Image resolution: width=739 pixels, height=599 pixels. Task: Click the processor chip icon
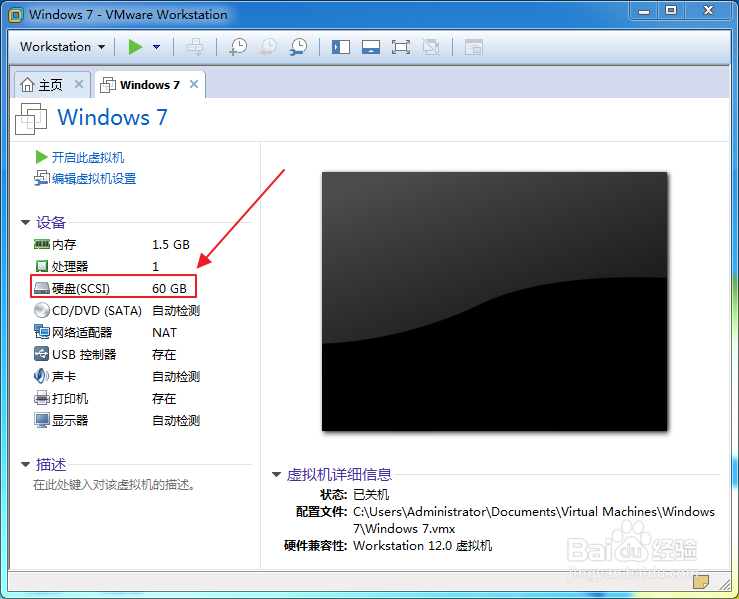[x=41, y=266]
